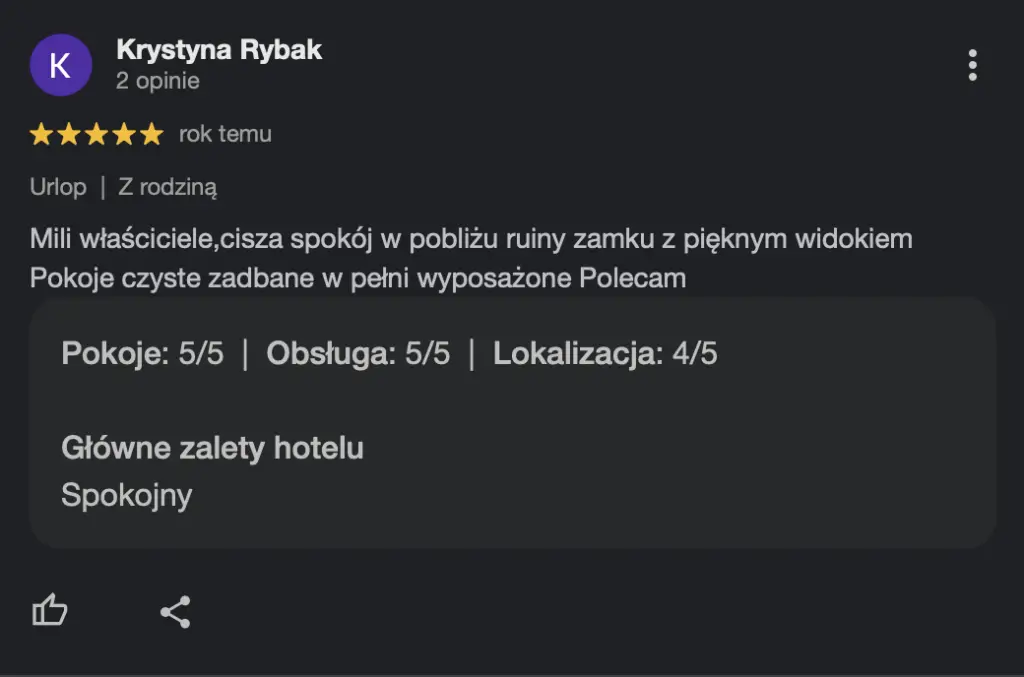The height and width of the screenshot is (677, 1024).
Task: Click the second gold rating star
Action: 69,134
